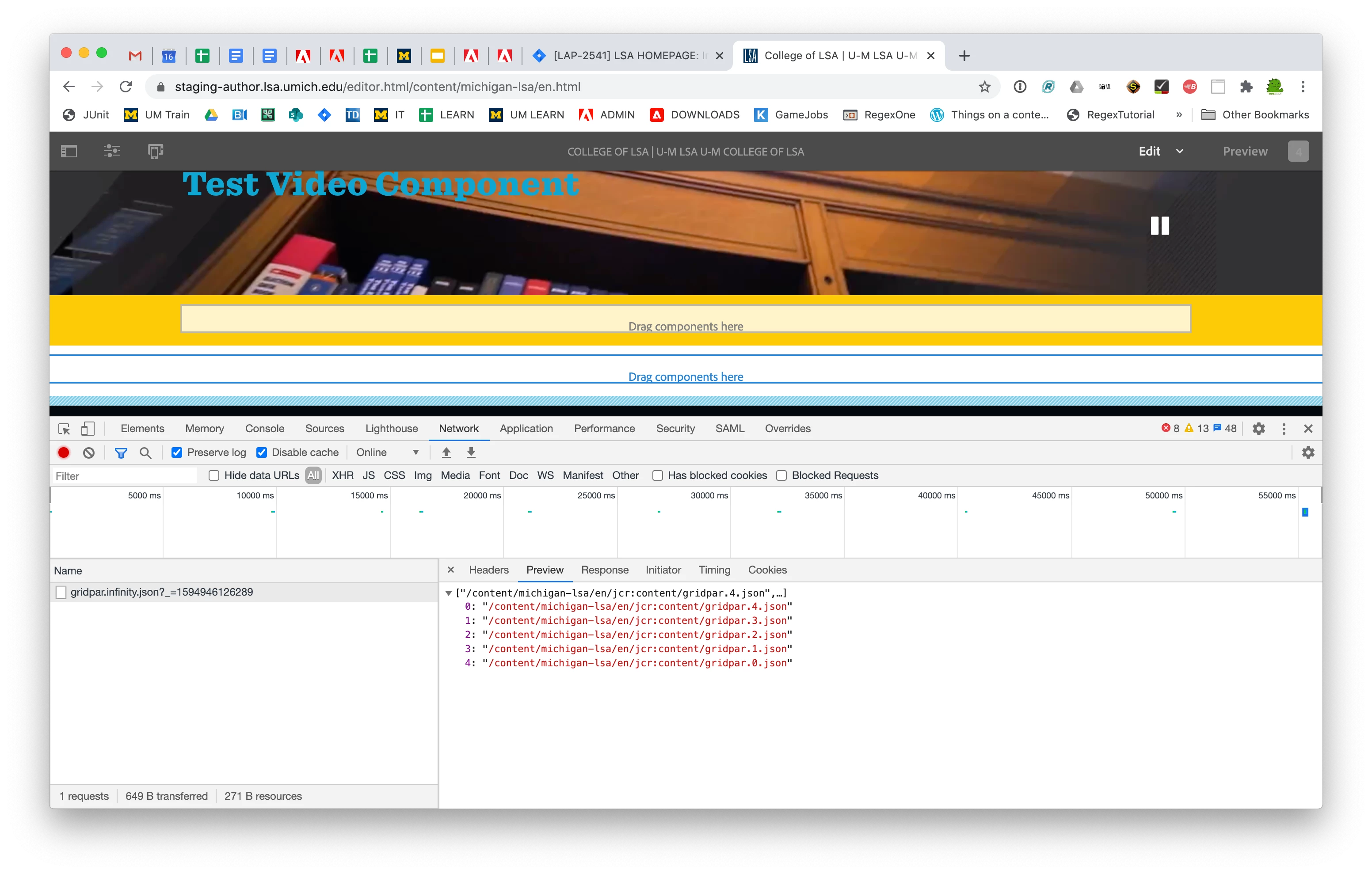
Task: Collapse the JSON array disclosure triangle
Action: [448, 593]
